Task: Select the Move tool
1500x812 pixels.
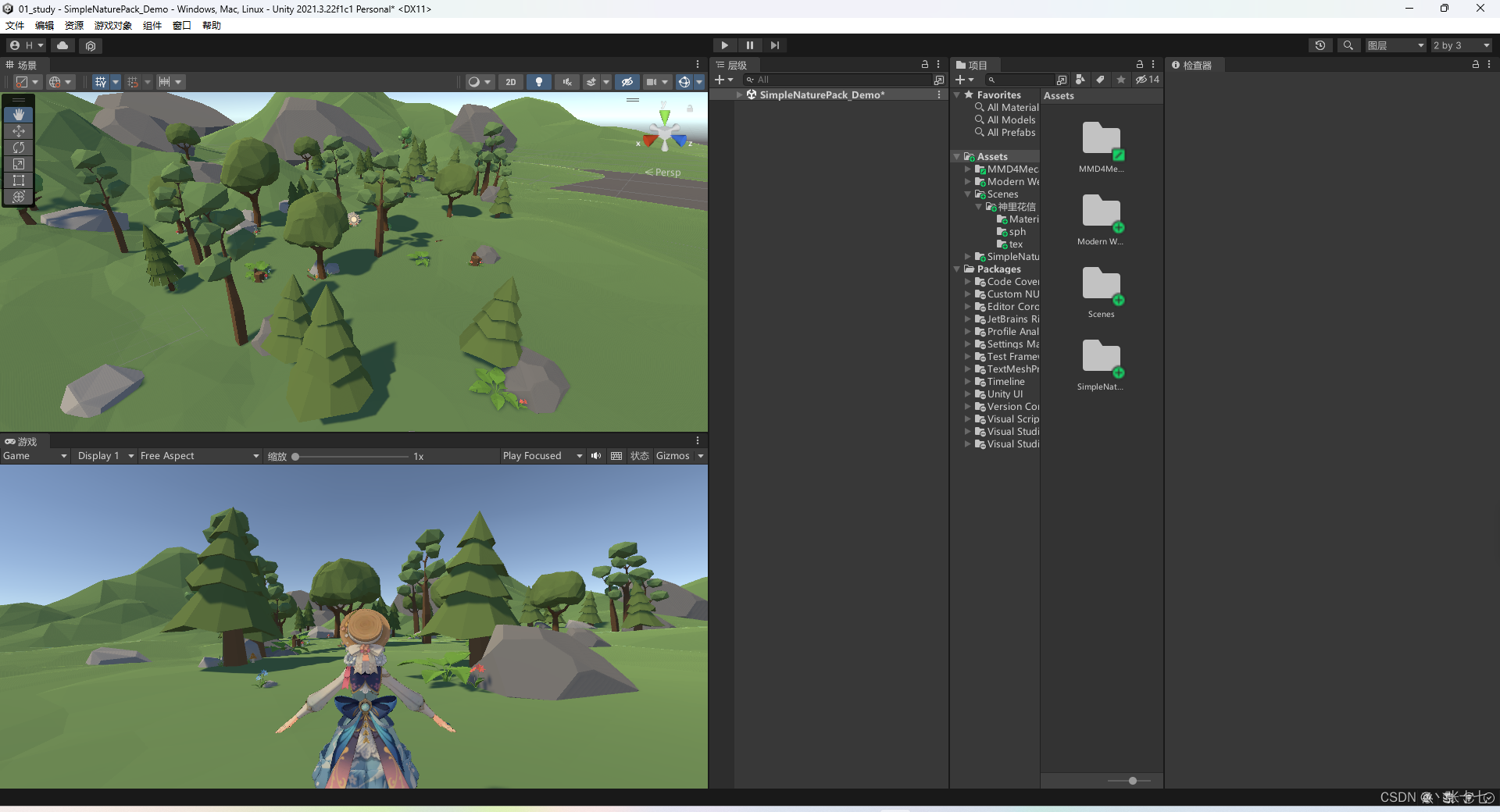Action: point(18,131)
